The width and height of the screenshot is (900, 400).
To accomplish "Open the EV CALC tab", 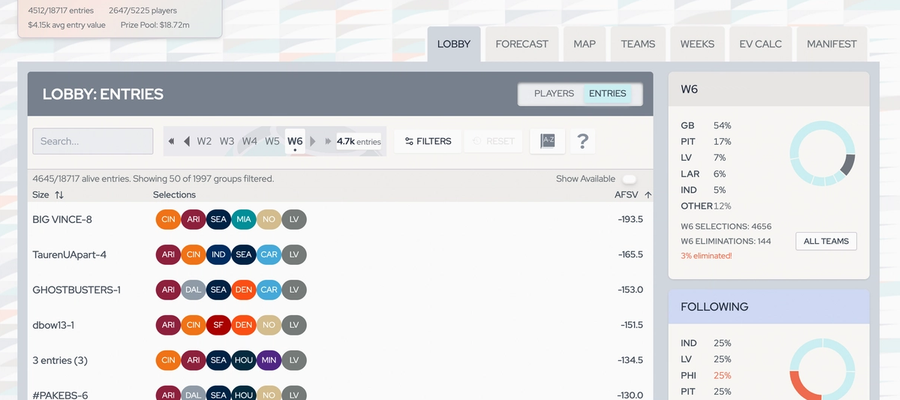I will click(x=761, y=44).
